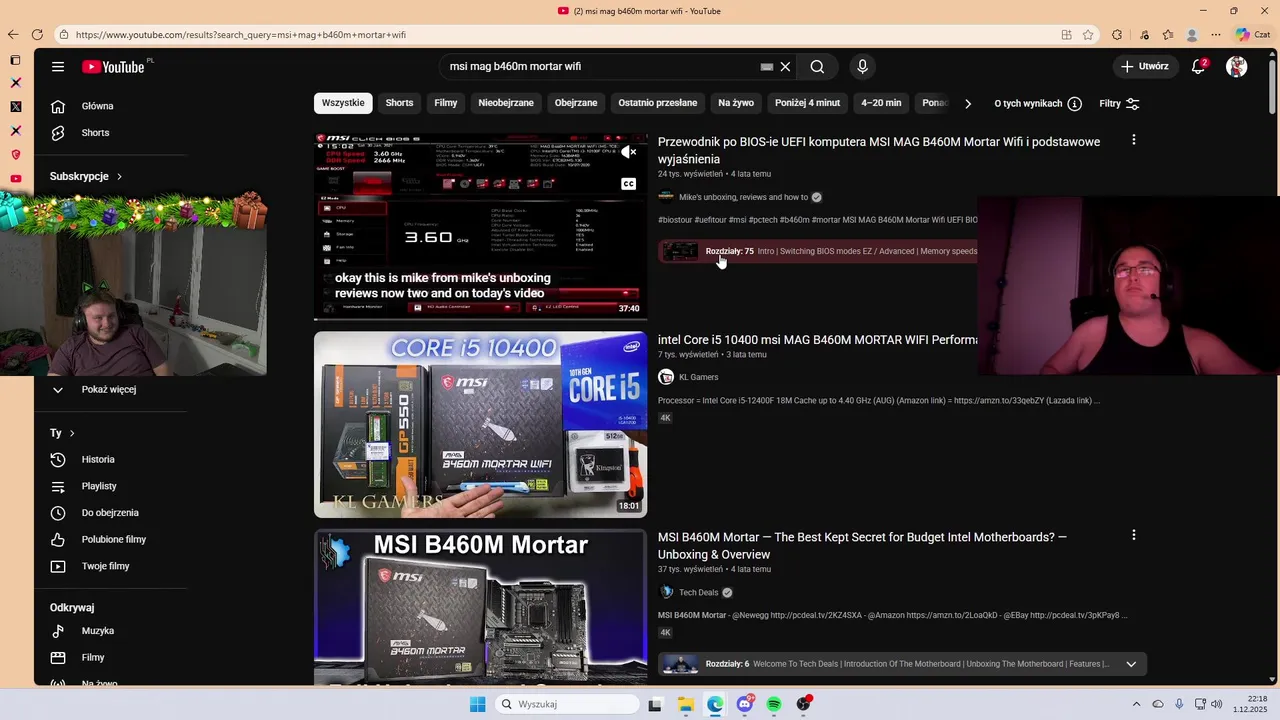1280x720 pixels.
Task: Unmute the BIOS video preview
Action: pos(628,152)
